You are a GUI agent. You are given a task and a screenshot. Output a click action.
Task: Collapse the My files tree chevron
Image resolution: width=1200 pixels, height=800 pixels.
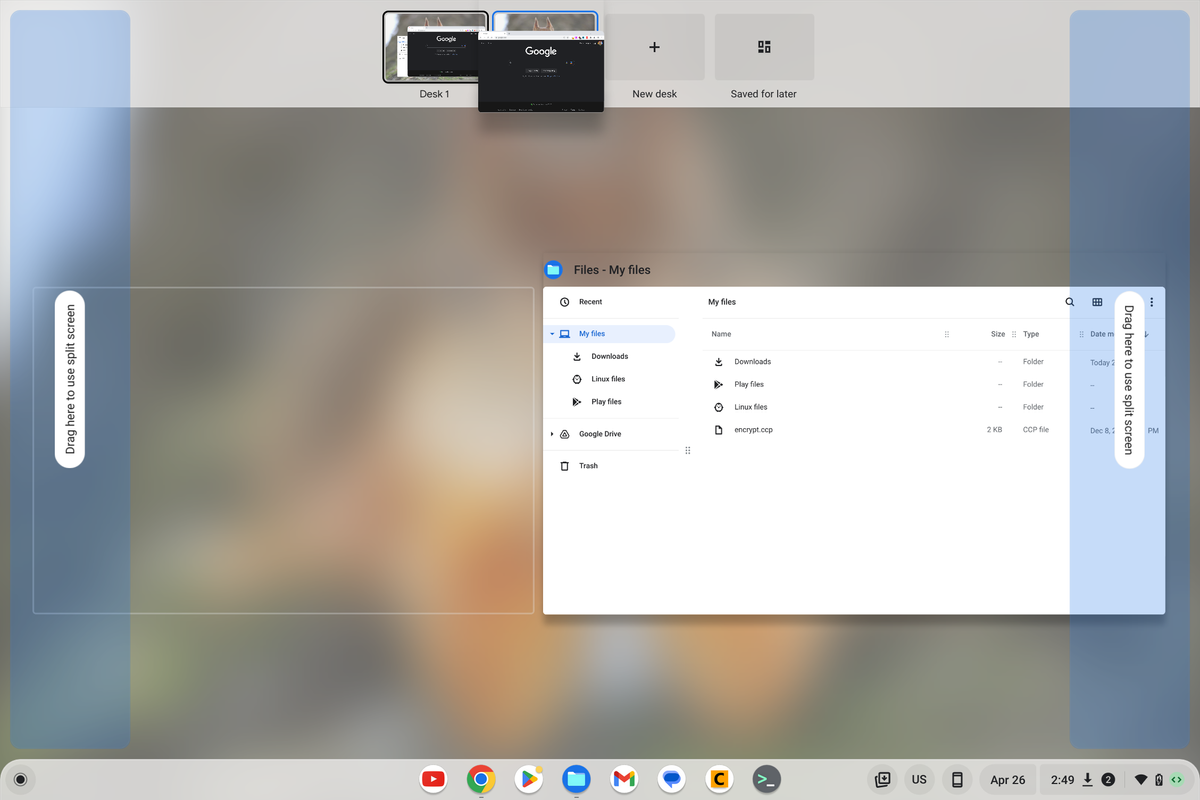[x=552, y=333]
